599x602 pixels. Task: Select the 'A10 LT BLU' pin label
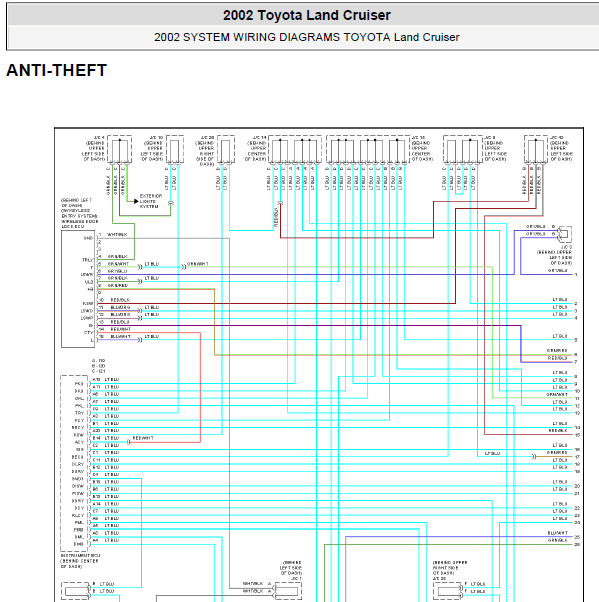pyautogui.click(x=106, y=380)
